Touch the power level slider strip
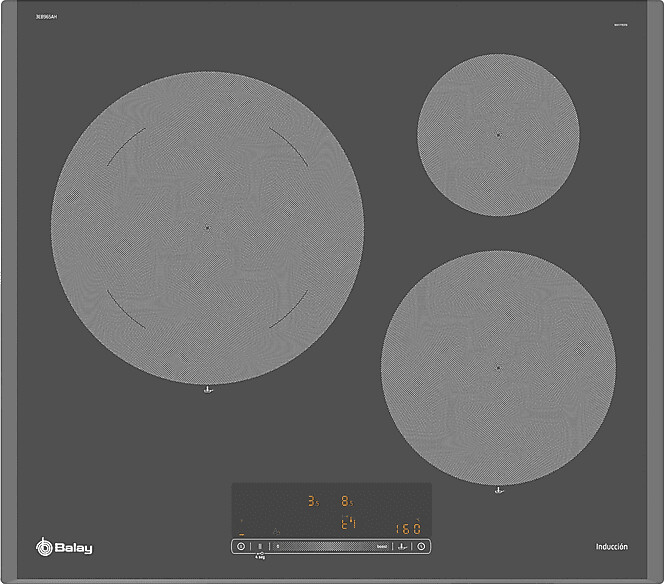 coord(325,547)
